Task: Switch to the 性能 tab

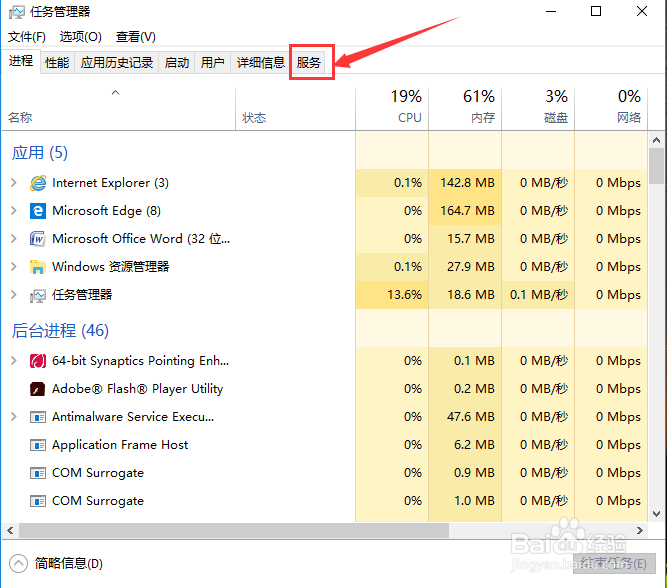Action: pyautogui.click(x=57, y=63)
